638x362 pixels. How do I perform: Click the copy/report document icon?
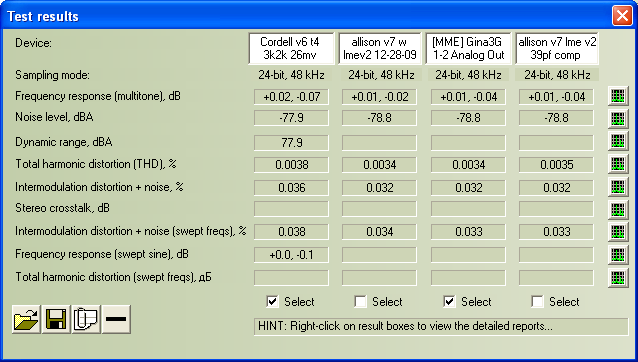tap(86, 319)
